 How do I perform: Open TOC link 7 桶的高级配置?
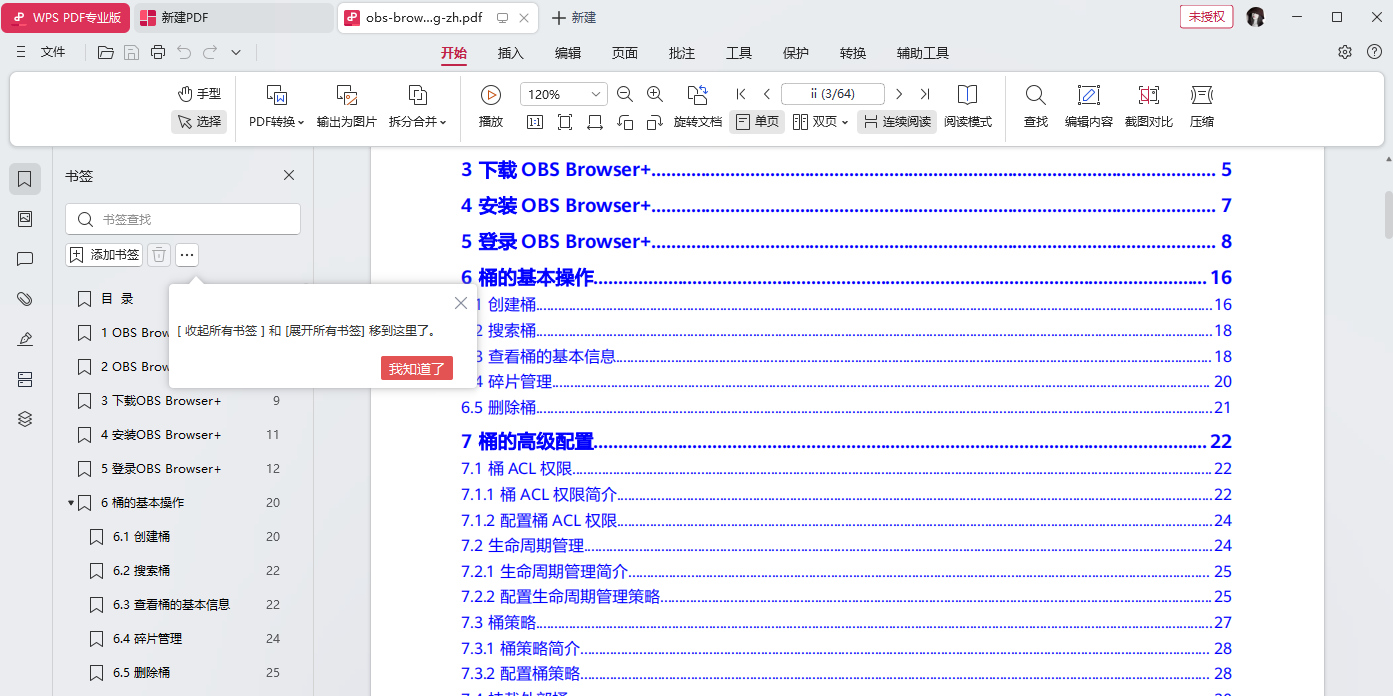point(846,441)
